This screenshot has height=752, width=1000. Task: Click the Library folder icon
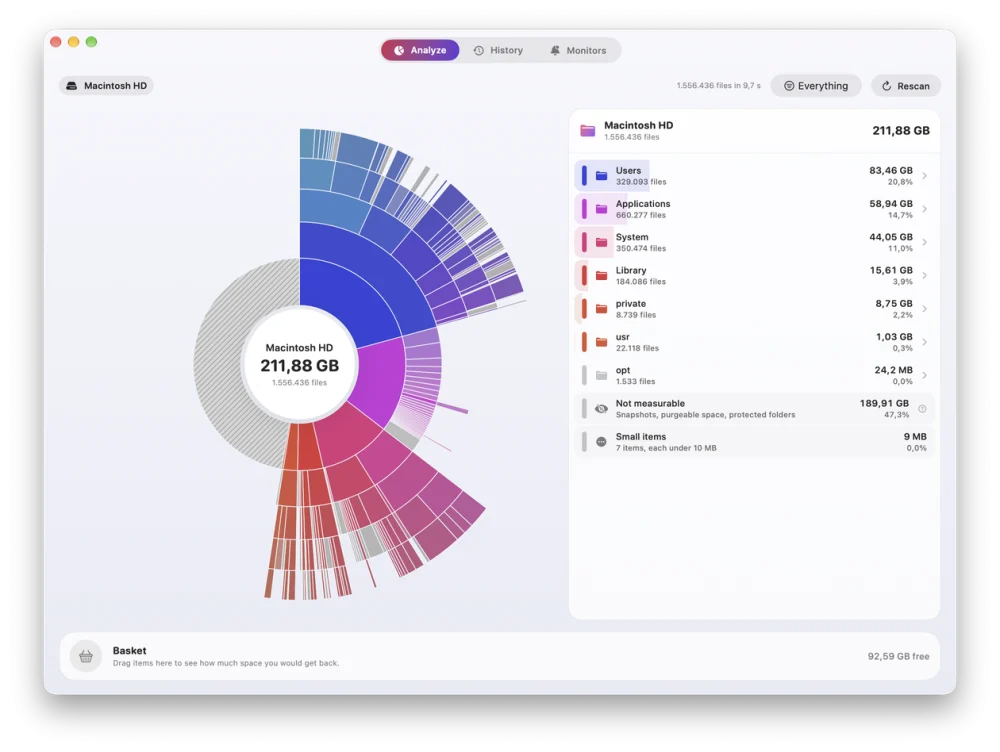coord(601,276)
